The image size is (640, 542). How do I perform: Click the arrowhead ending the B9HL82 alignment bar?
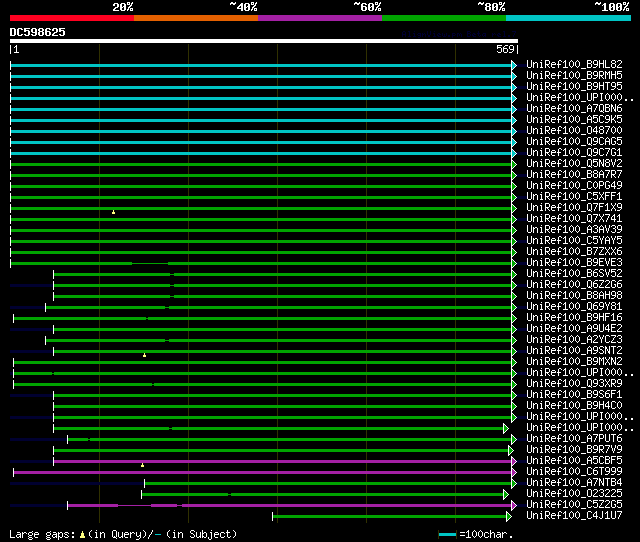[514, 65]
